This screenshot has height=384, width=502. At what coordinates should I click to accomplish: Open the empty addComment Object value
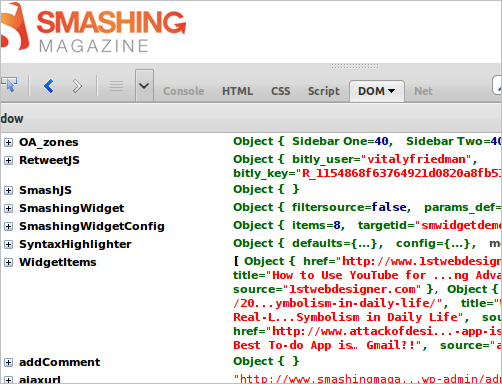click(x=266, y=361)
